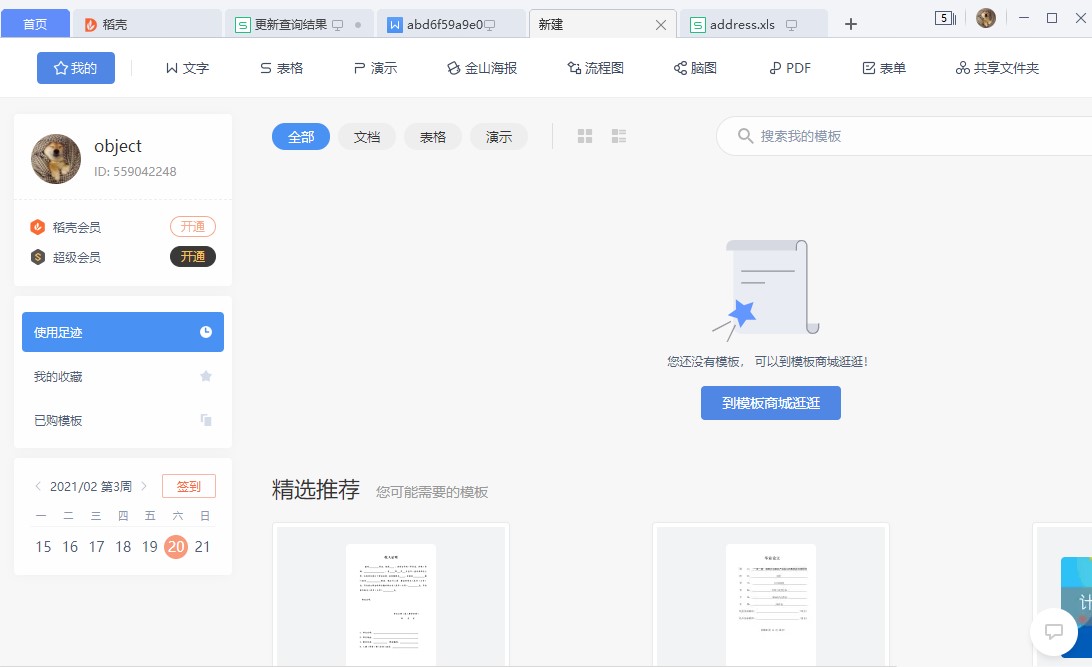Launch the 流程图 flowchart tool

[x=596, y=68]
